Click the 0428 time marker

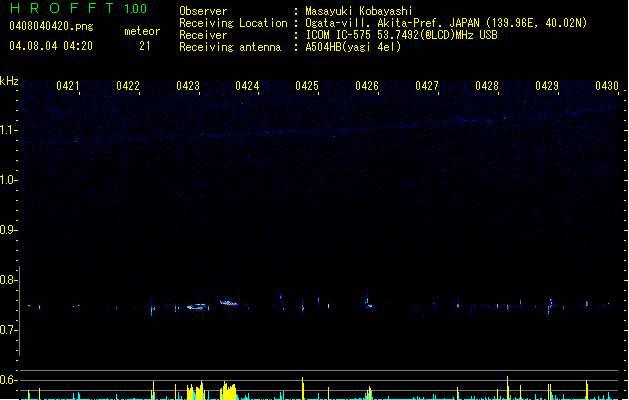tap(487, 86)
